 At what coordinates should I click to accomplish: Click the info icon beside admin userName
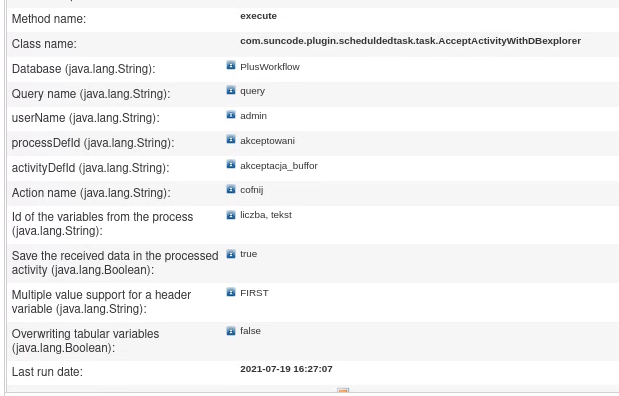231,115
